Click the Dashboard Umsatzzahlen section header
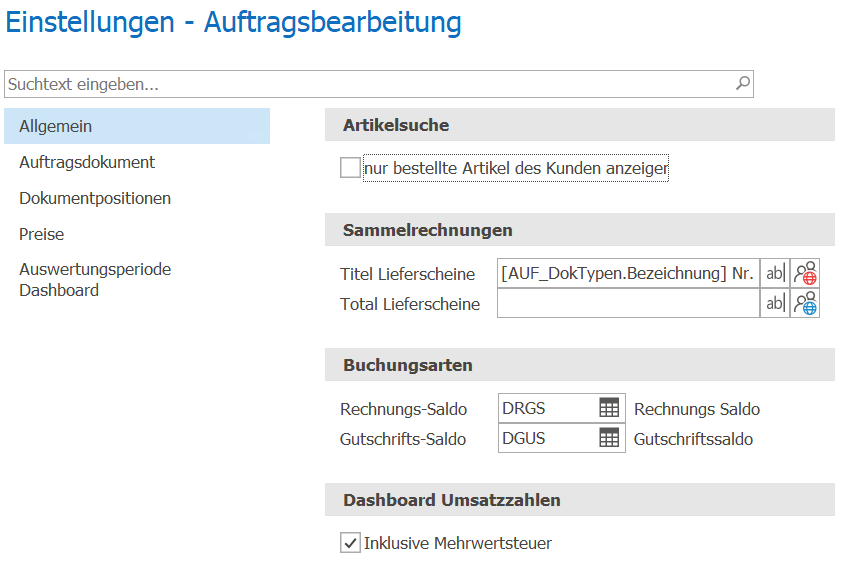Screen dimensions: 846x567 tap(580, 500)
